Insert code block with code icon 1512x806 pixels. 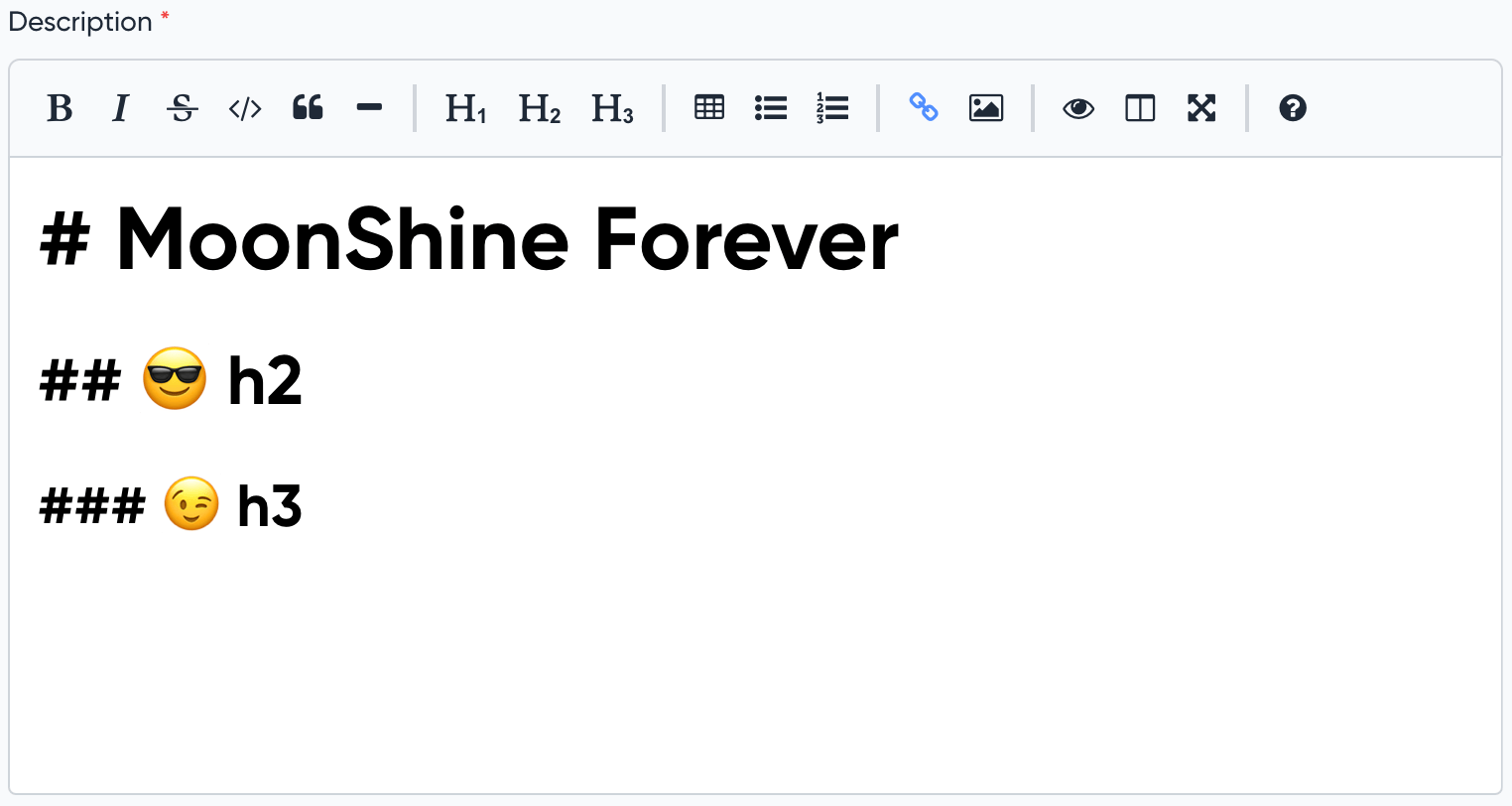tap(245, 107)
